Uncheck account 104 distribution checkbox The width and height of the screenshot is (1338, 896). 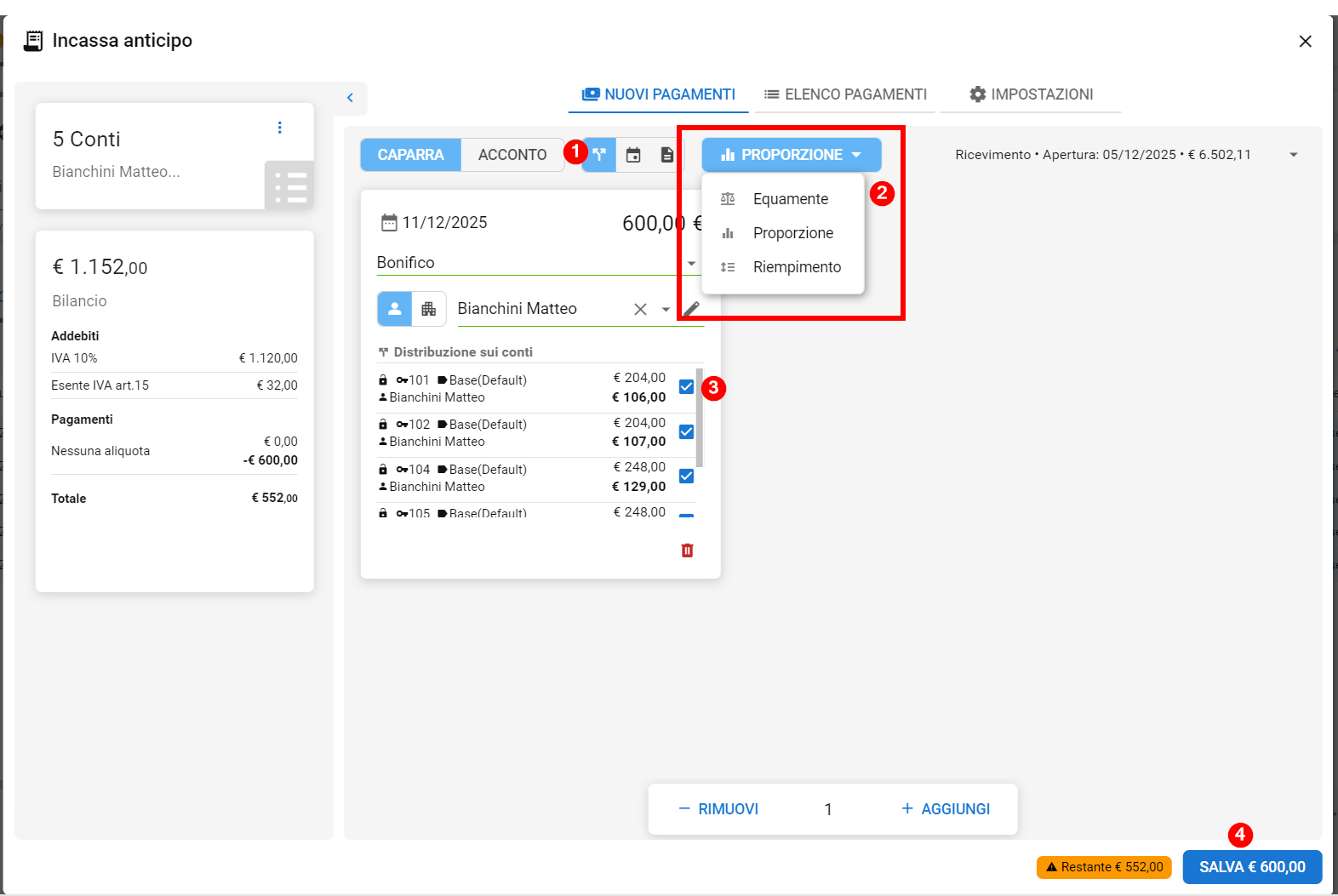[686, 477]
